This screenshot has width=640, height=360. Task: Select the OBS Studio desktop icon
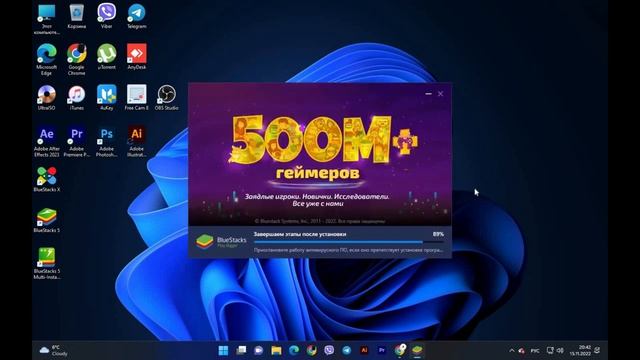pyautogui.click(x=167, y=98)
